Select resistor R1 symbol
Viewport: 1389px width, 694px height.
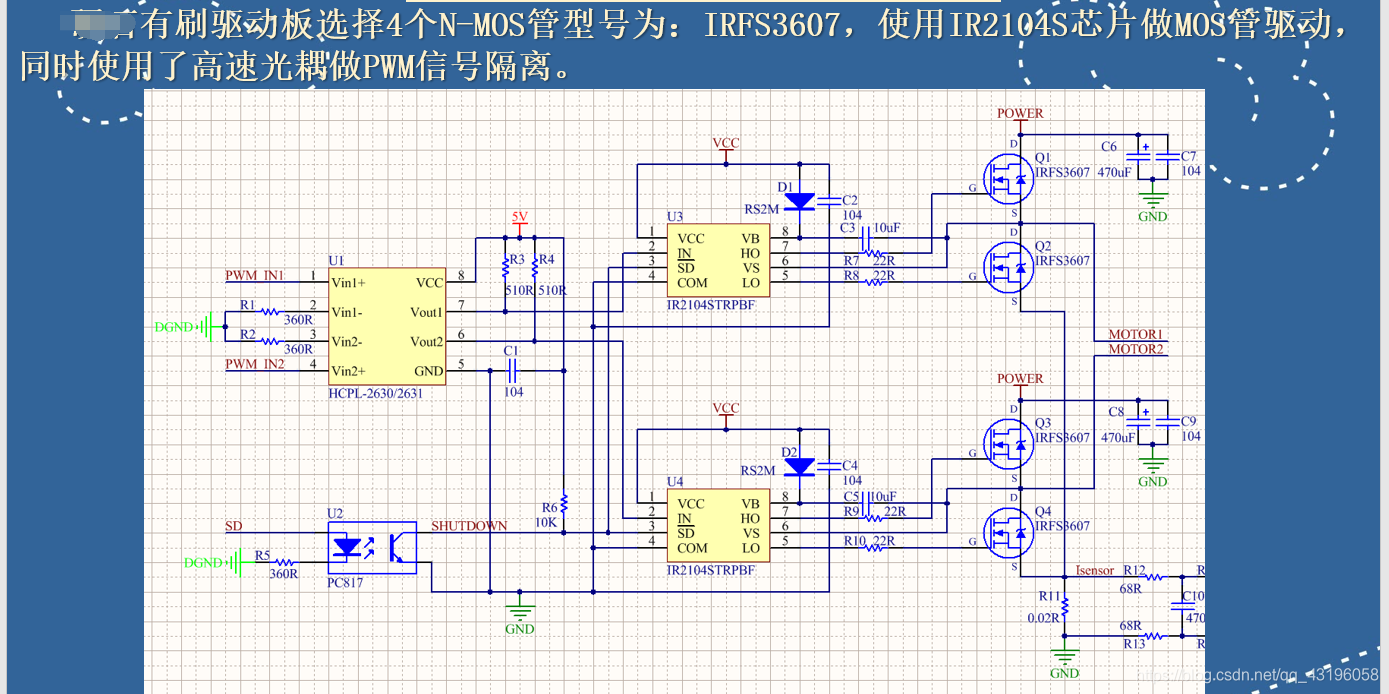(270, 311)
